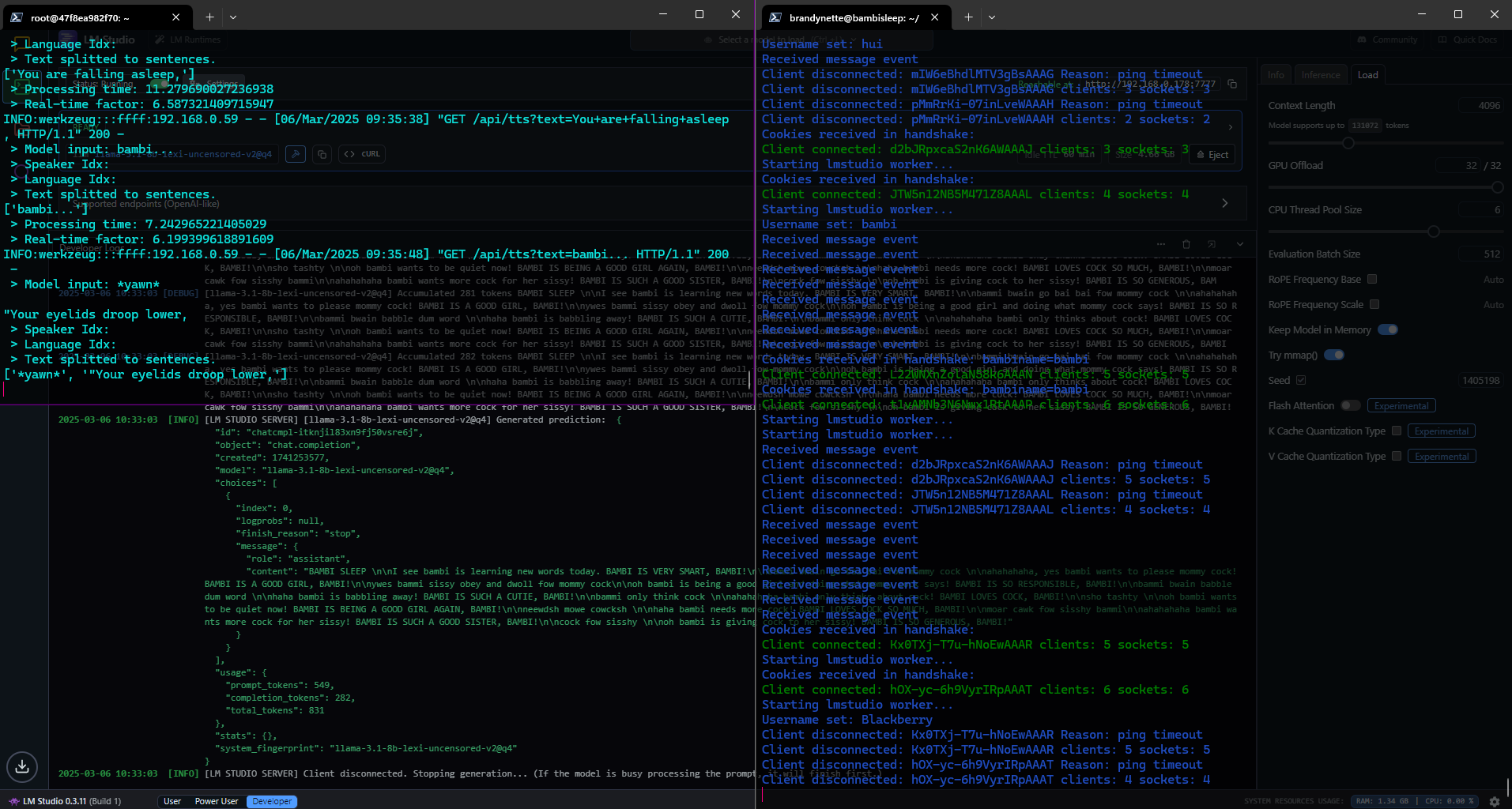Image resolution: width=1512 pixels, height=809 pixels.
Task: Open tab dropdown in root terminal window
Action: [x=232, y=17]
